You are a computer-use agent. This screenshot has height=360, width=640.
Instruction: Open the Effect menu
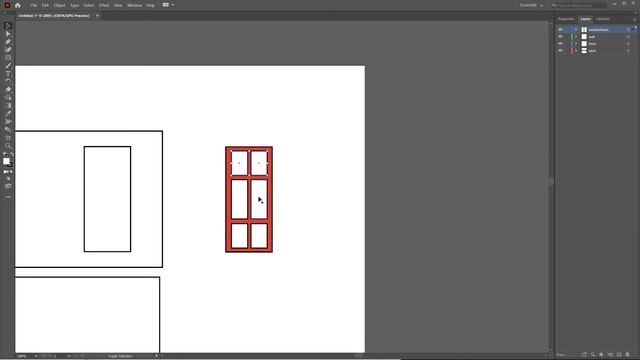click(x=104, y=5)
